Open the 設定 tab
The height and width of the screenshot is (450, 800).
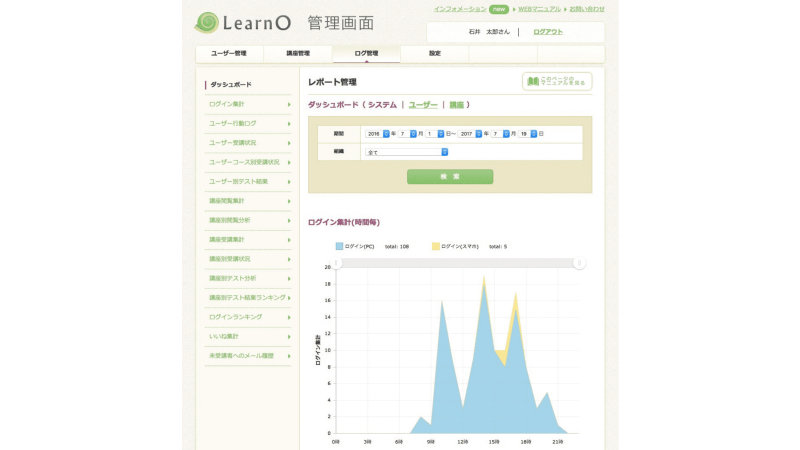click(434, 53)
